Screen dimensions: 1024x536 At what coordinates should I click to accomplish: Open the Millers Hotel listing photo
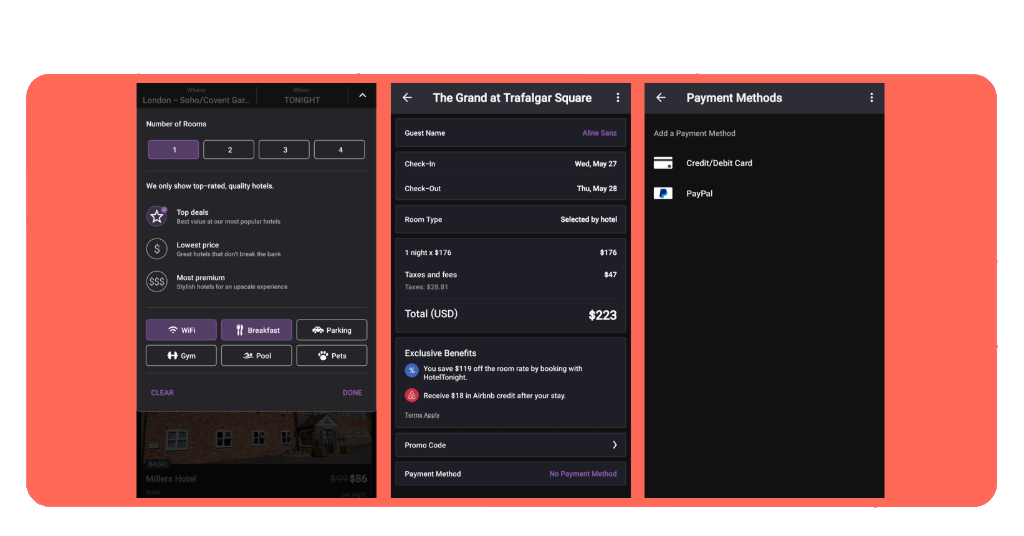[257, 437]
